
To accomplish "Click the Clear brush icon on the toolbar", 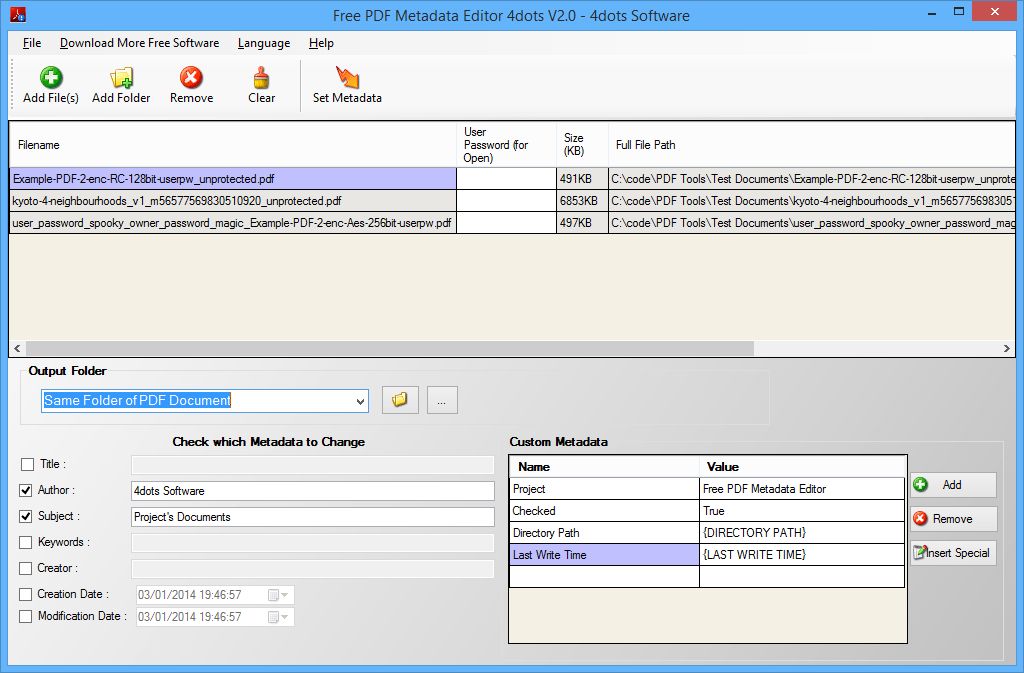I will [261, 78].
